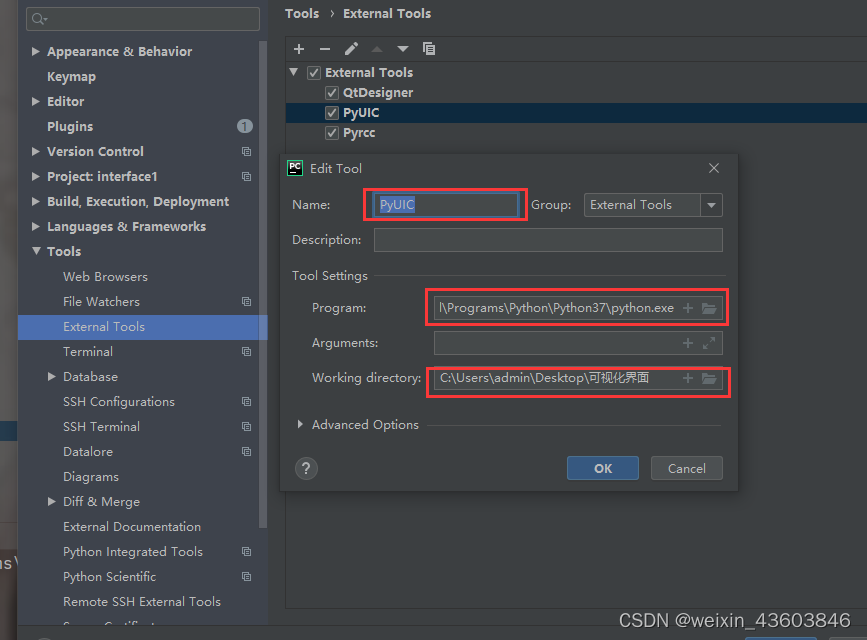
Task: Insert macro in Program field plus icon
Action: point(688,308)
